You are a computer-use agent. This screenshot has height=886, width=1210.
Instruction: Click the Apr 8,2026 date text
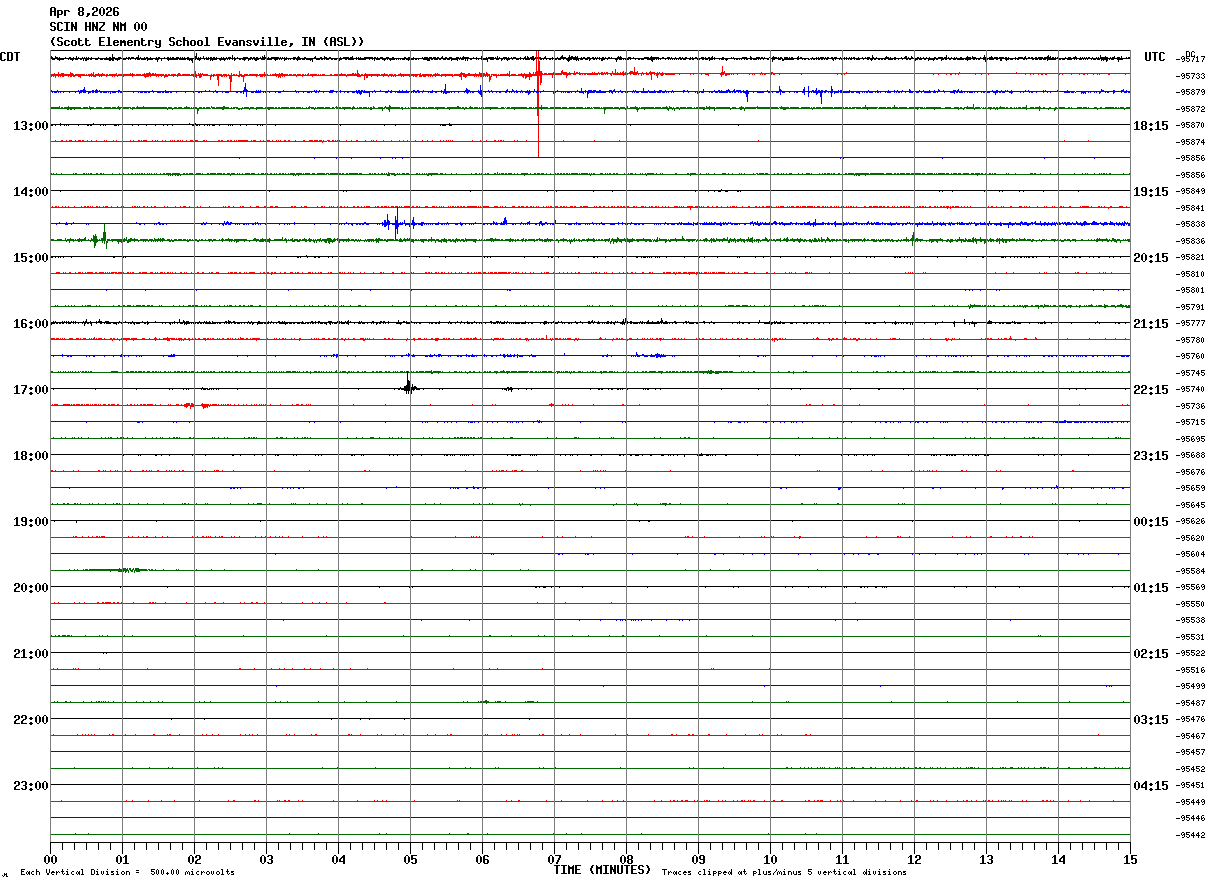(x=84, y=12)
